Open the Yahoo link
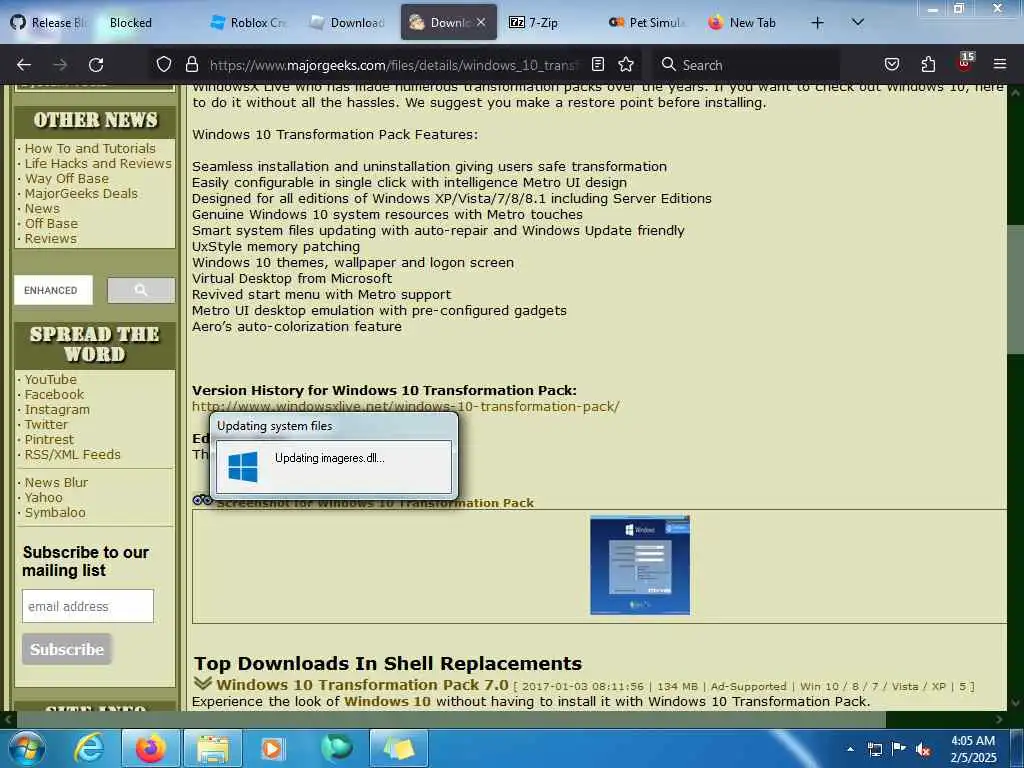This screenshot has height=768, width=1024. (43, 498)
